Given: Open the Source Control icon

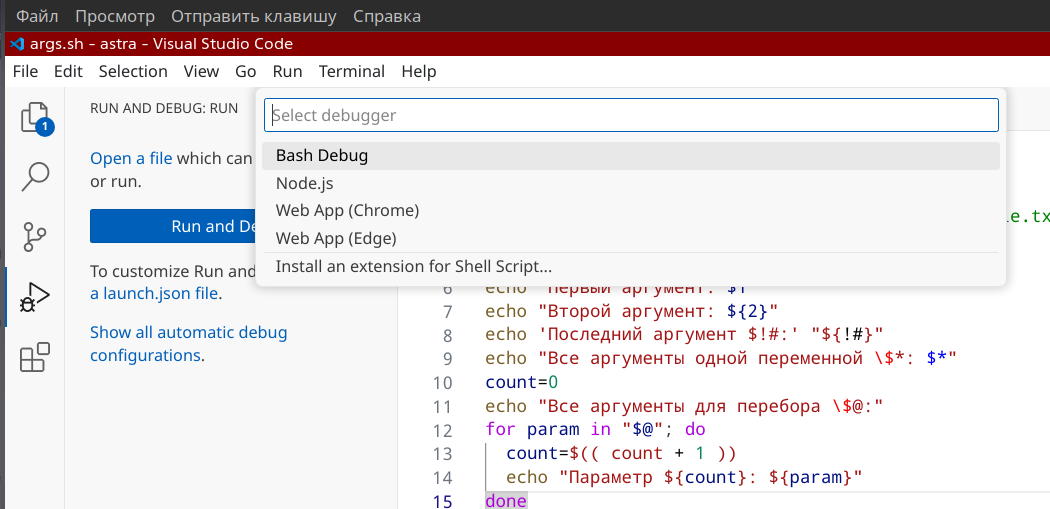Looking at the screenshot, I should pyautogui.click(x=35, y=236).
